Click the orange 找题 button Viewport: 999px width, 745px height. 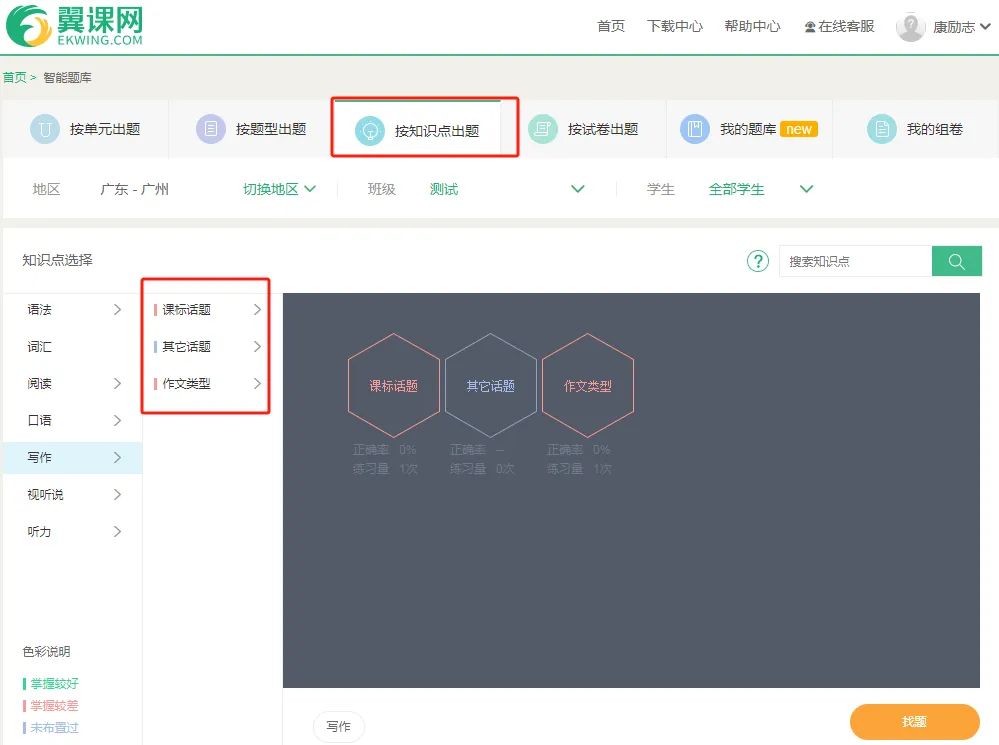pyautogui.click(x=914, y=722)
